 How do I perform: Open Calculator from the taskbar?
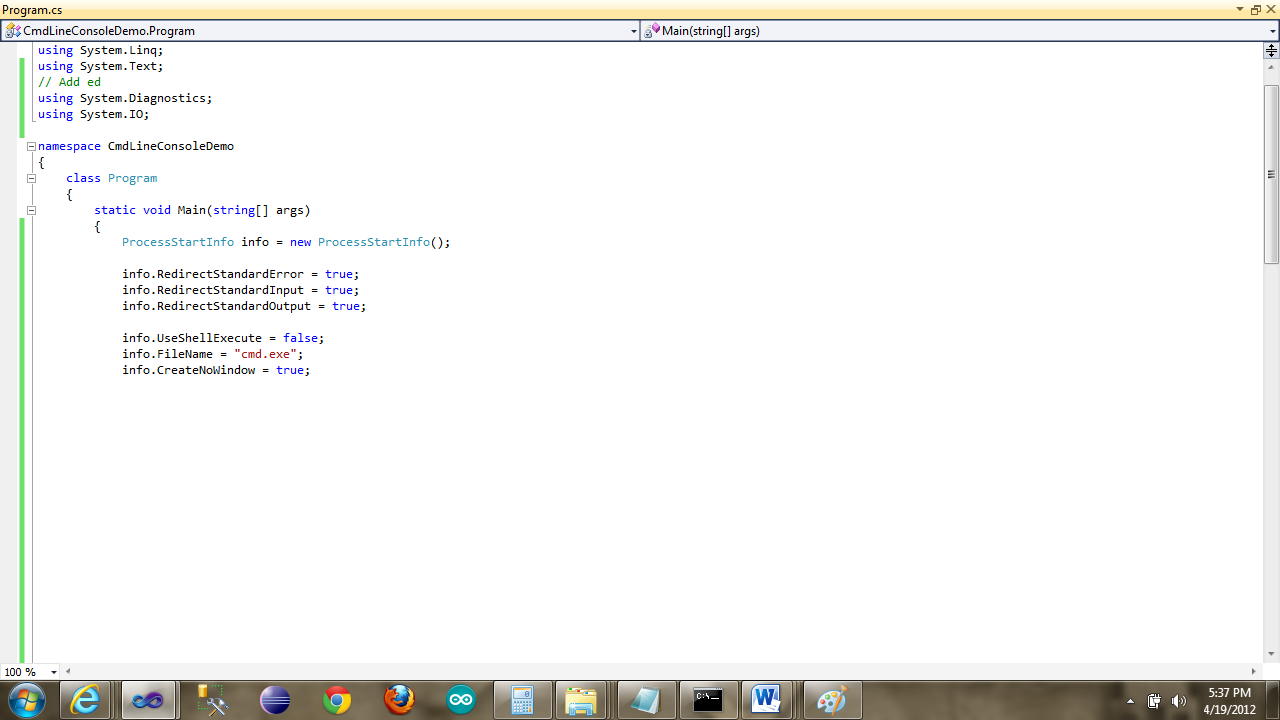click(x=523, y=700)
